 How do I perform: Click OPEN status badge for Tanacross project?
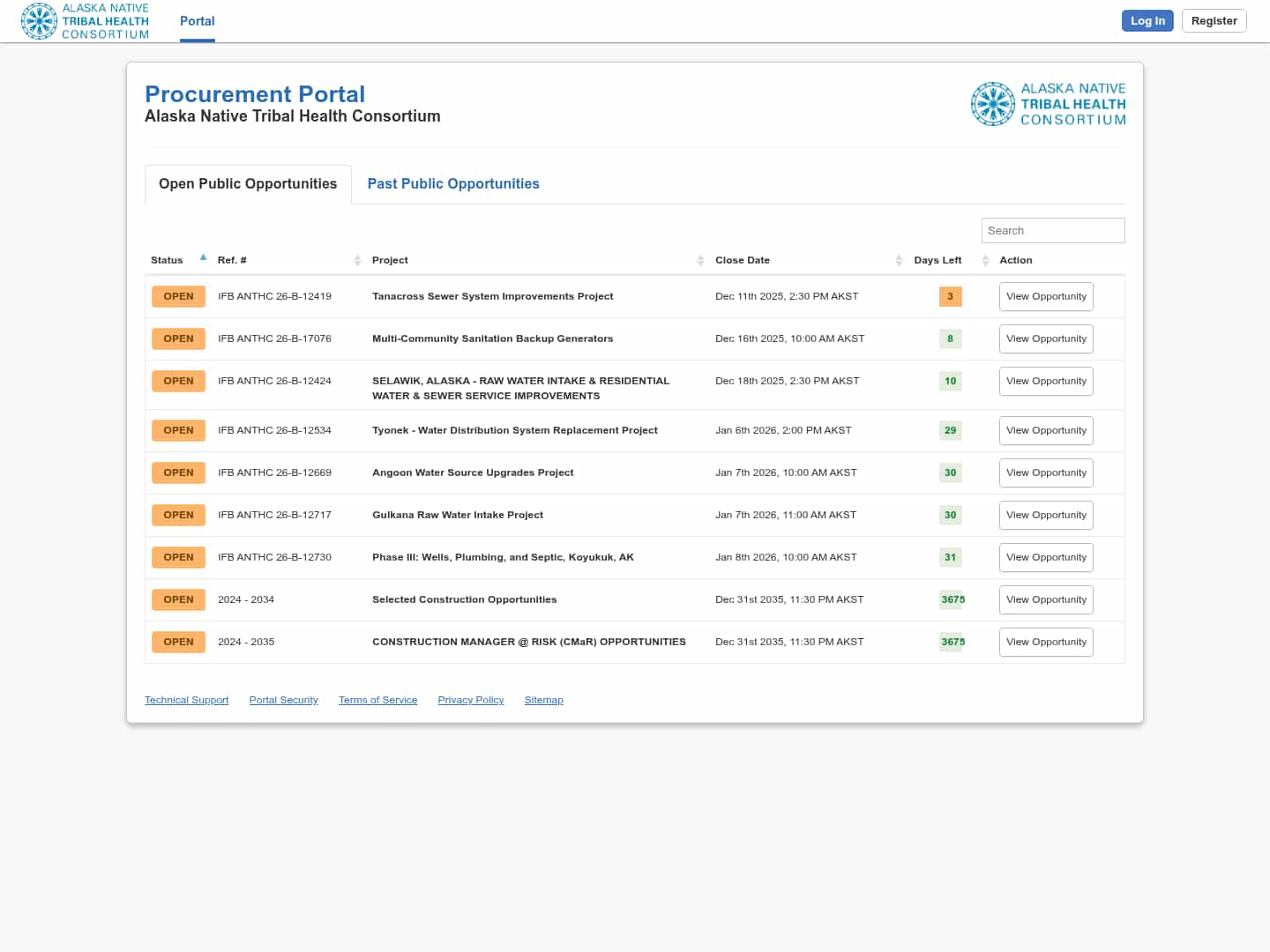pyautogui.click(x=178, y=296)
